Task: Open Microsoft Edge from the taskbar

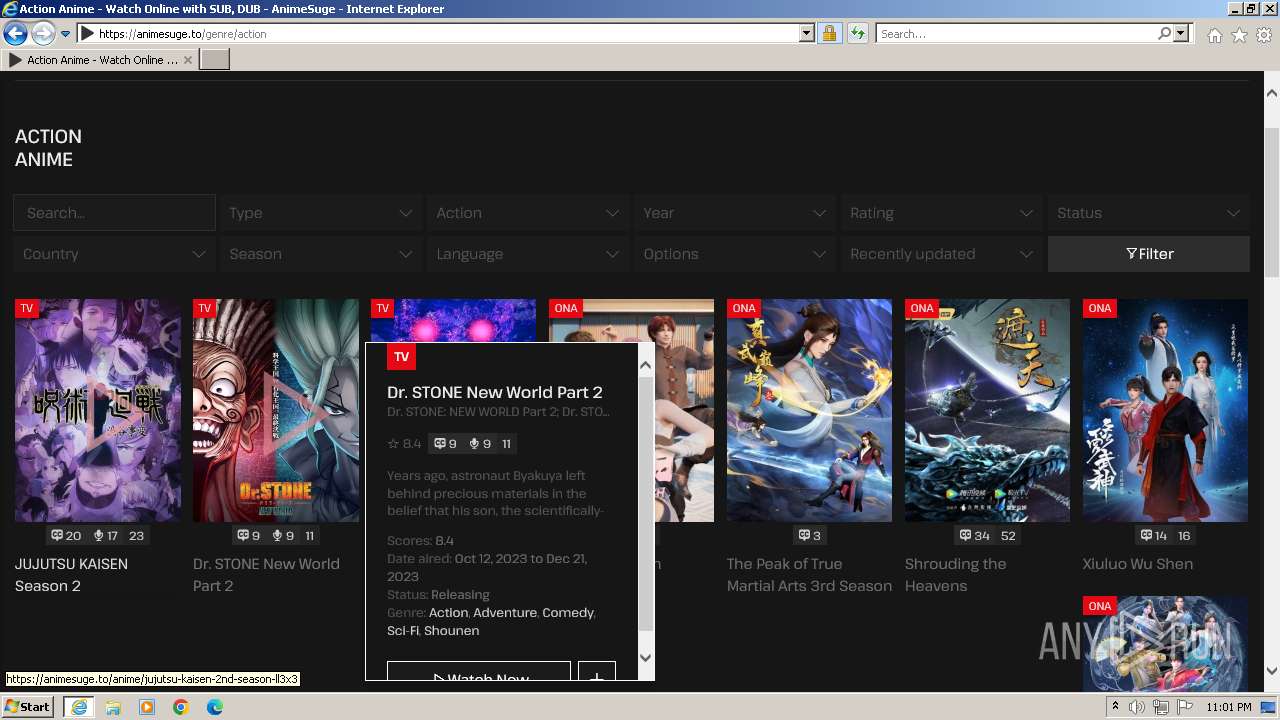Action: tap(215, 707)
